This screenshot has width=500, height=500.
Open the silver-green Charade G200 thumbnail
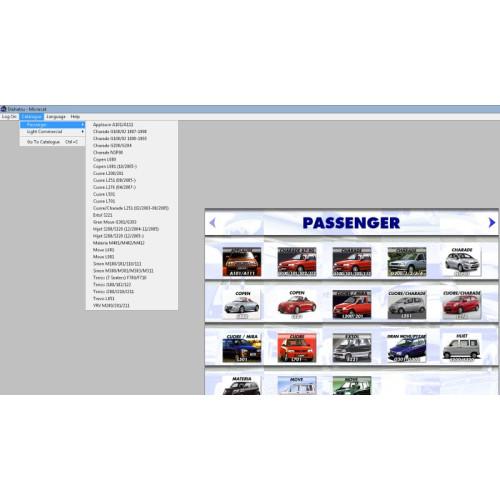[x=407, y=262]
